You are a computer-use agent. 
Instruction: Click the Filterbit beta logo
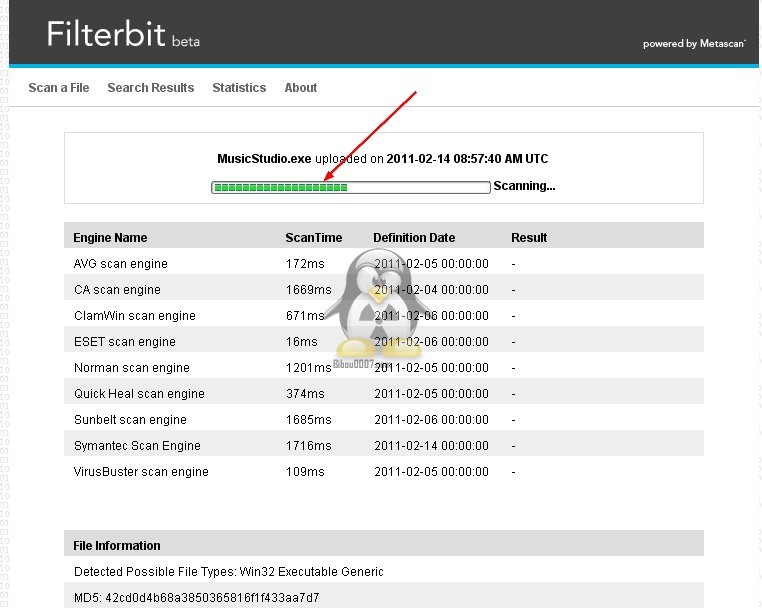tap(123, 34)
